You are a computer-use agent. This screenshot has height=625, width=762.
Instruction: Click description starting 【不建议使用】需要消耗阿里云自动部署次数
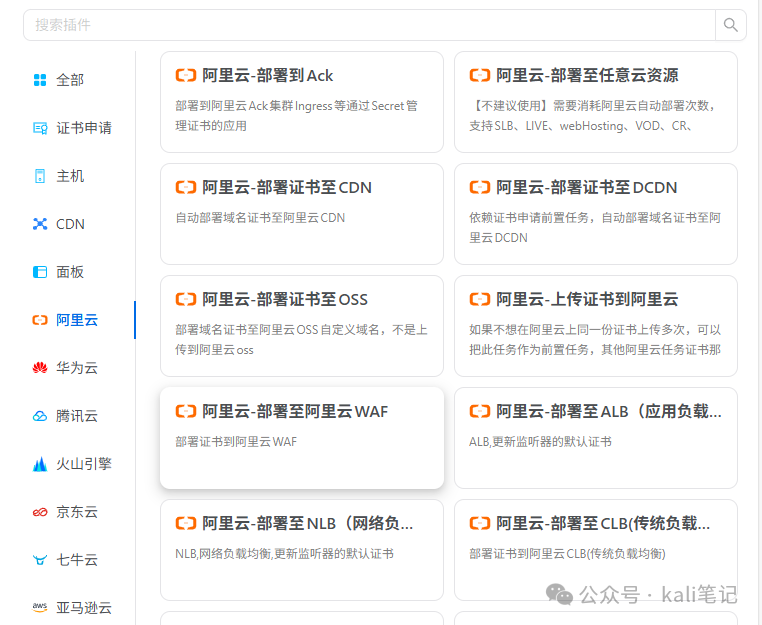point(592,116)
